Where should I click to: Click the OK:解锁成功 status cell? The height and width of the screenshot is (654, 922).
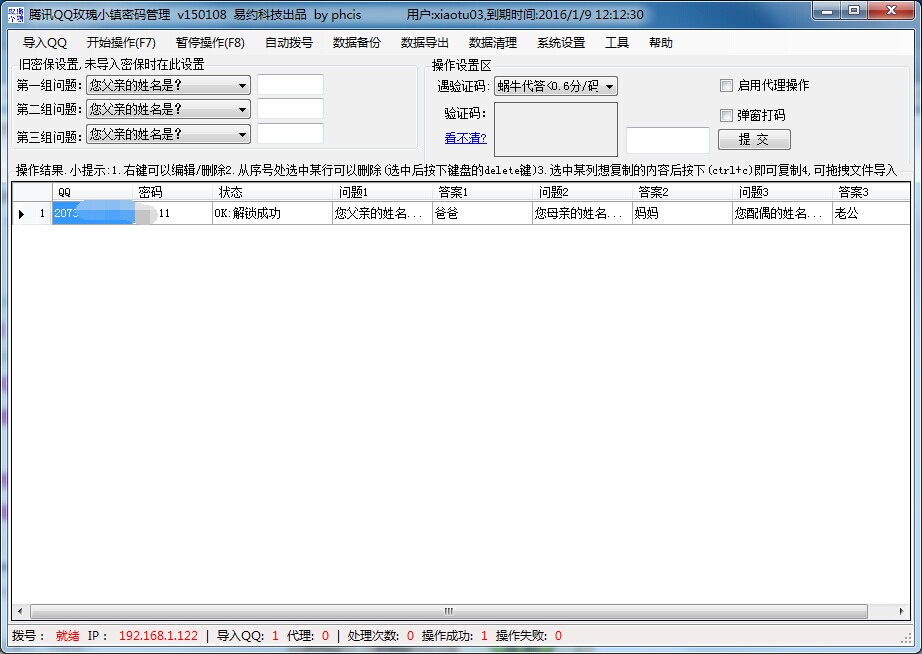[x=273, y=213]
